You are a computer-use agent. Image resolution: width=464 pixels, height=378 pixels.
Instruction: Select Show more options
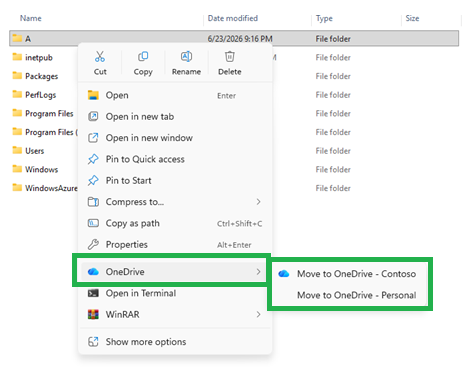coord(175,342)
